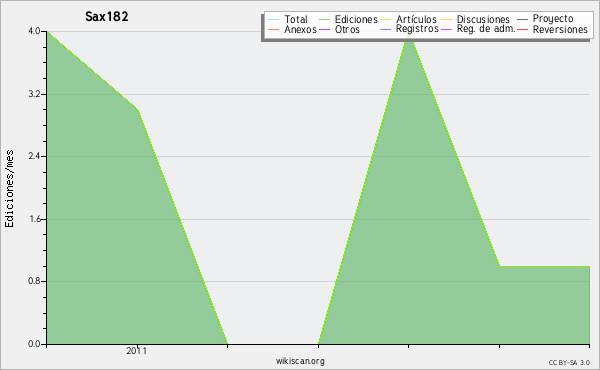
Task: Click the Otros legend label
Action: click(347, 29)
